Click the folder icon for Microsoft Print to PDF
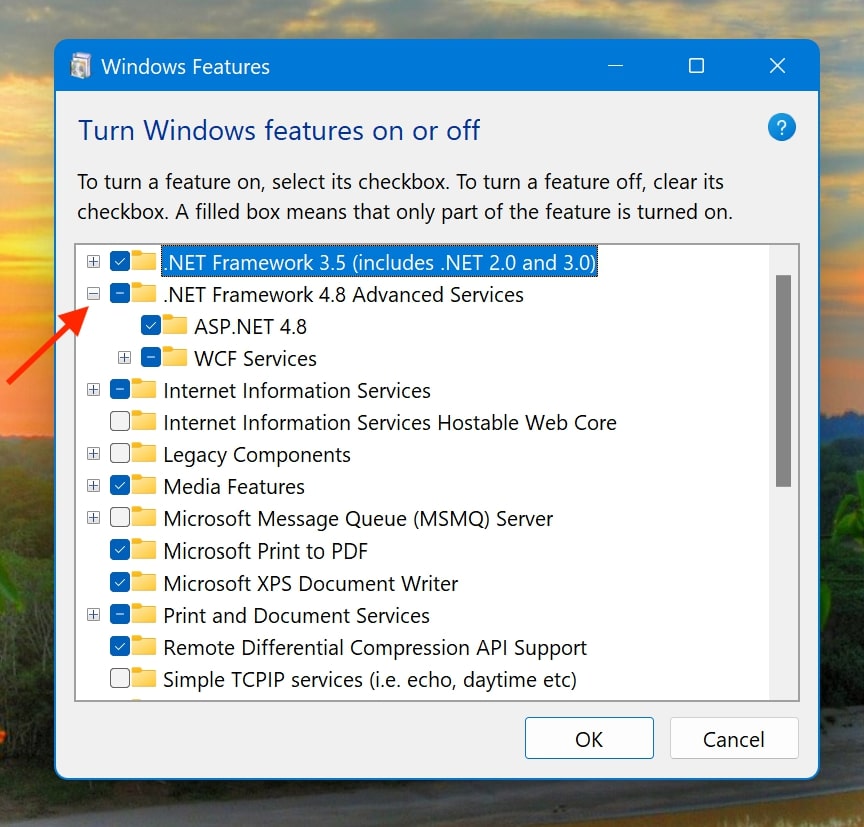Viewport: 864px width, 827px height. coord(143,550)
